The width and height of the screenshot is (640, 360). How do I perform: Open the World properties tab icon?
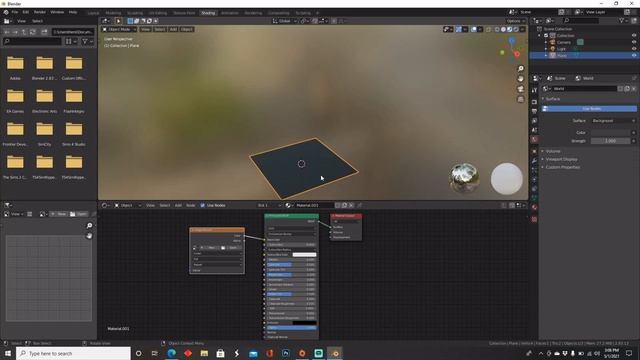pos(534,140)
